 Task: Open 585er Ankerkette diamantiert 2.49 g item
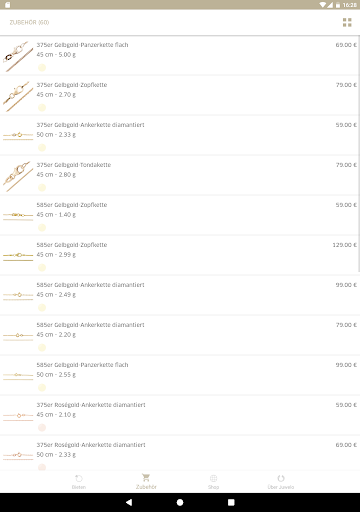(180, 295)
